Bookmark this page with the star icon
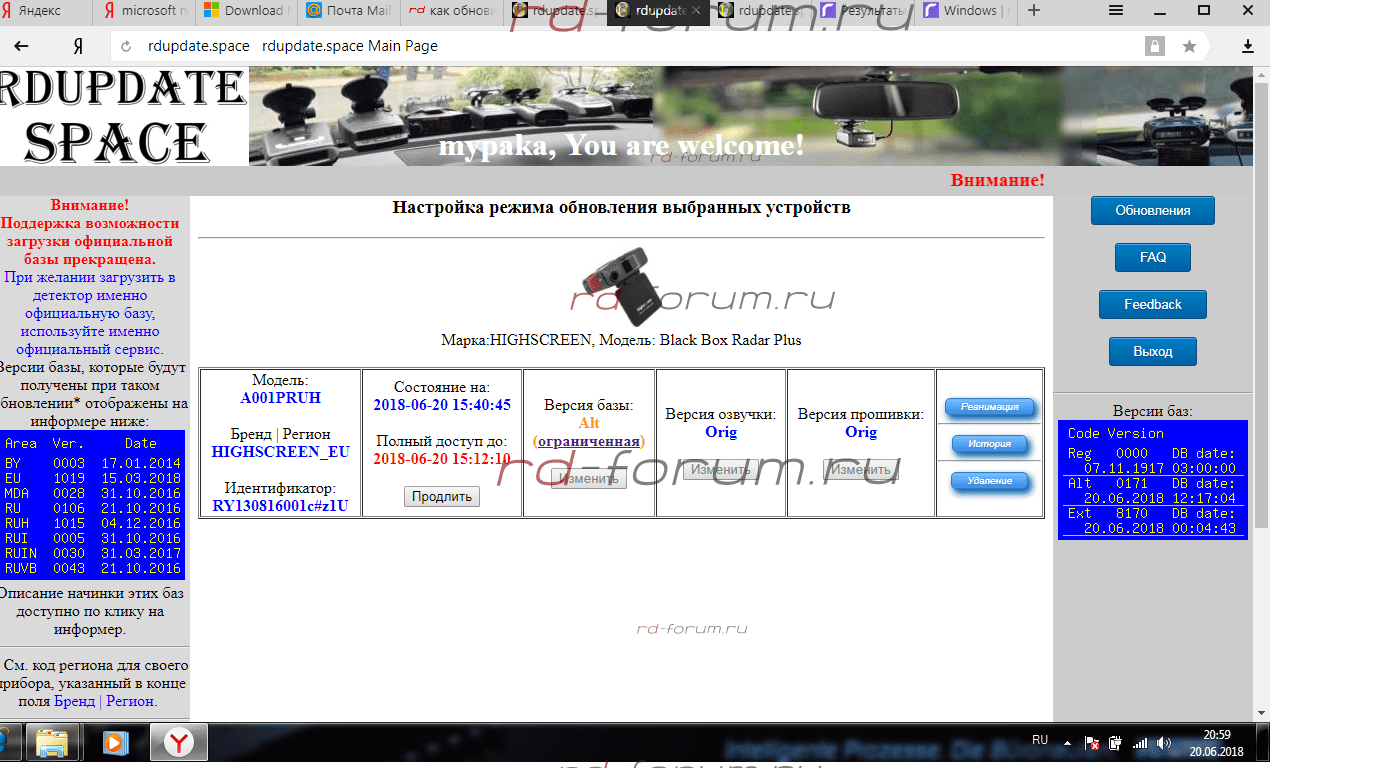This screenshot has width=1381, height=768. click(1189, 46)
